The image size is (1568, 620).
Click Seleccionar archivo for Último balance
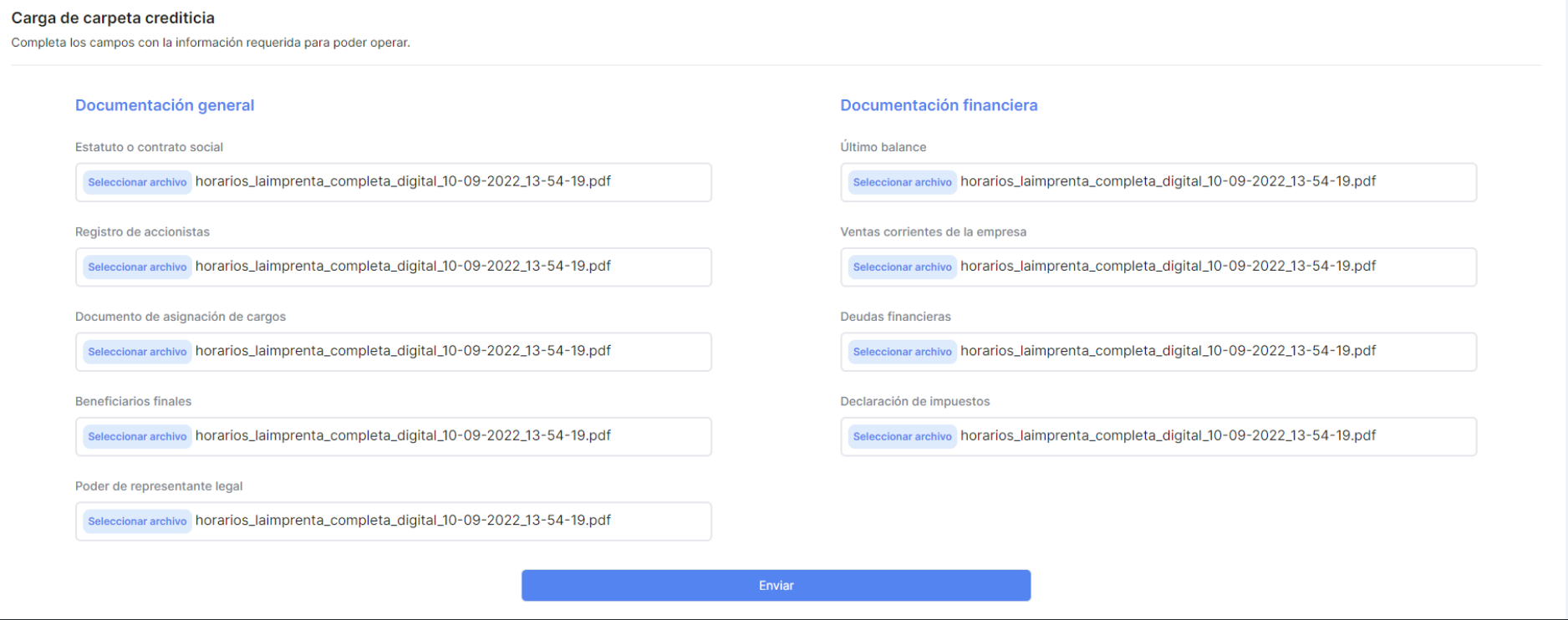(902, 182)
